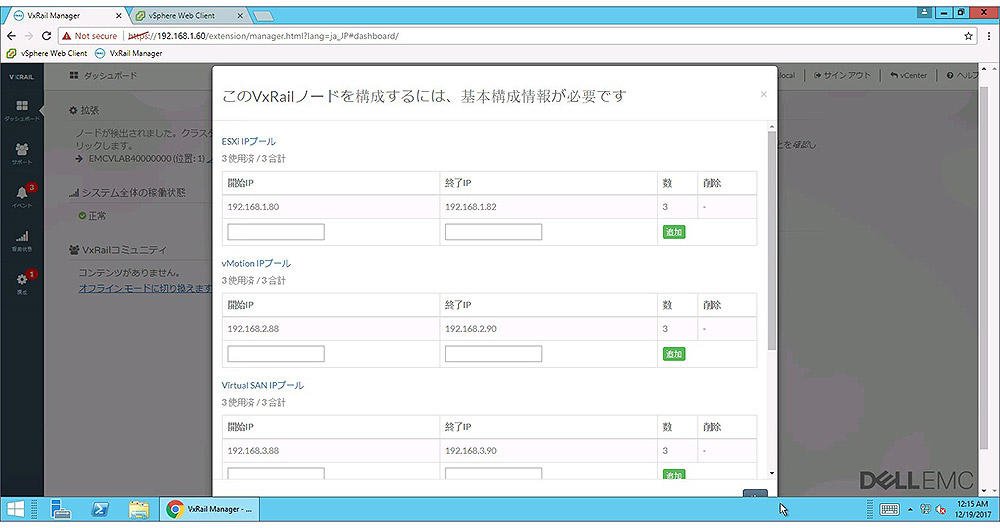
Task: Click vMotion pool start IP input field
Action: 276,354
